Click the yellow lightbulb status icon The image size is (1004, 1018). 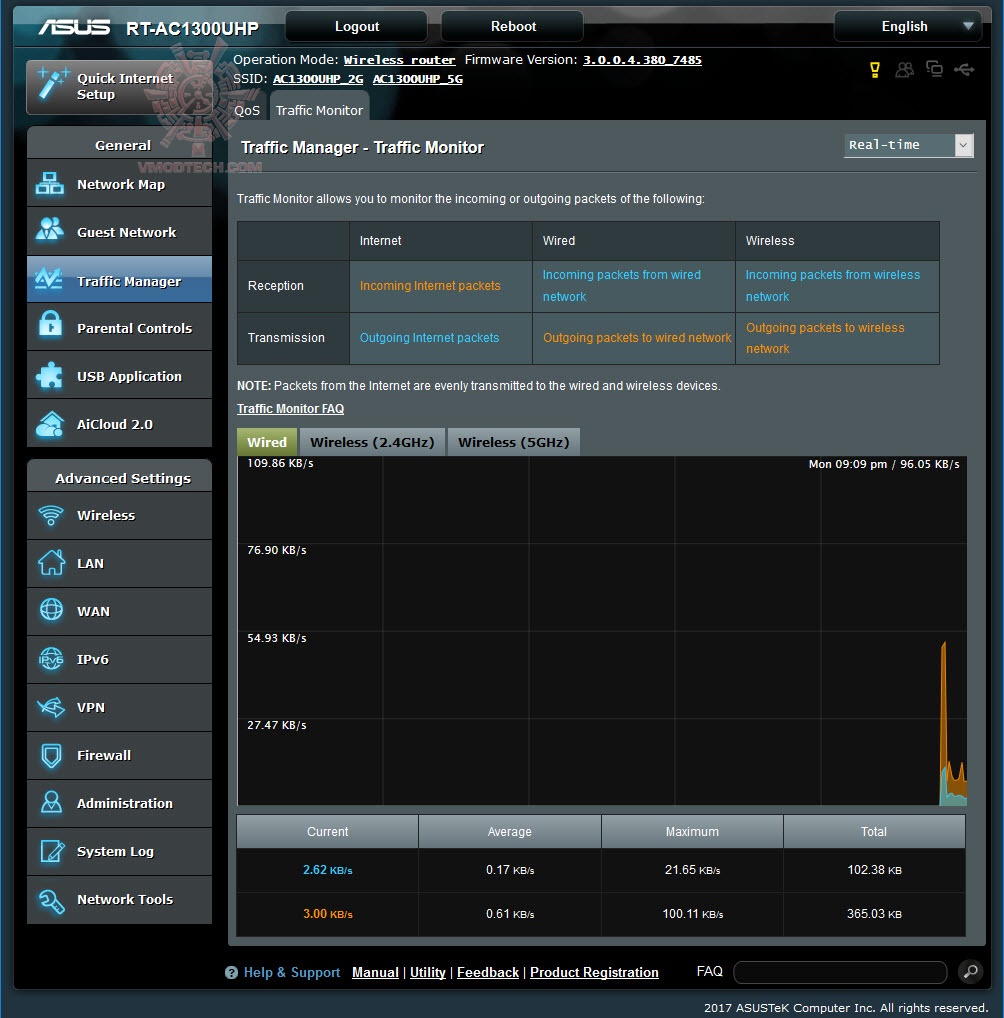(x=875, y=69)
